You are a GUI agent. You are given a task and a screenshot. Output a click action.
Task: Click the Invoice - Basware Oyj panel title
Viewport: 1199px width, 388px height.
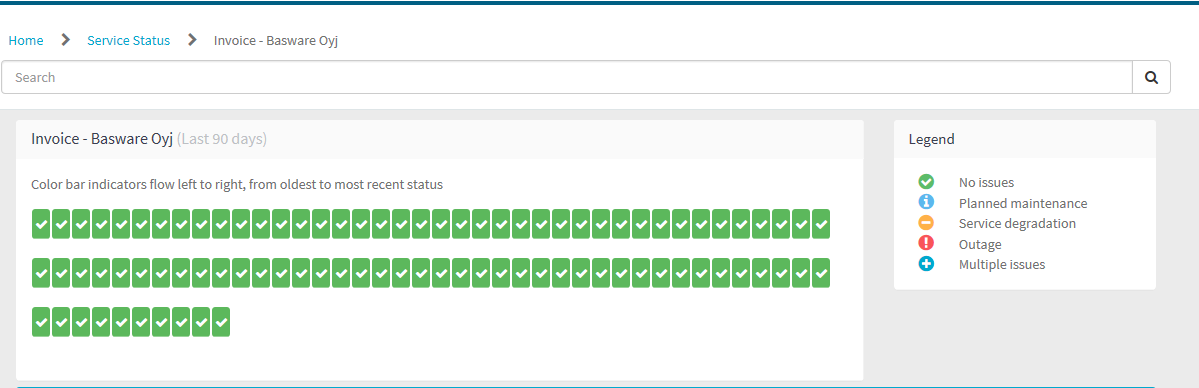point(102,139)
